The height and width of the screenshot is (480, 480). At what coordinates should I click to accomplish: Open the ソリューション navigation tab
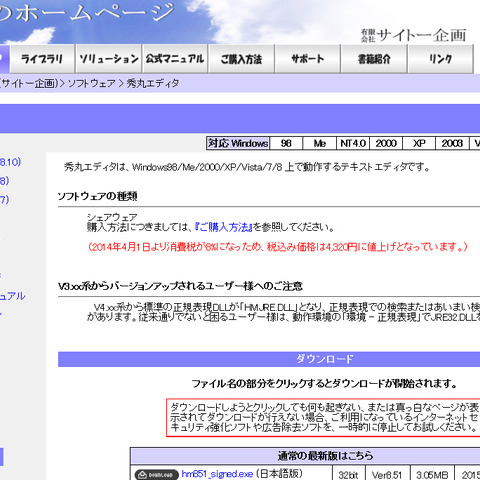[x=109, y=59]
